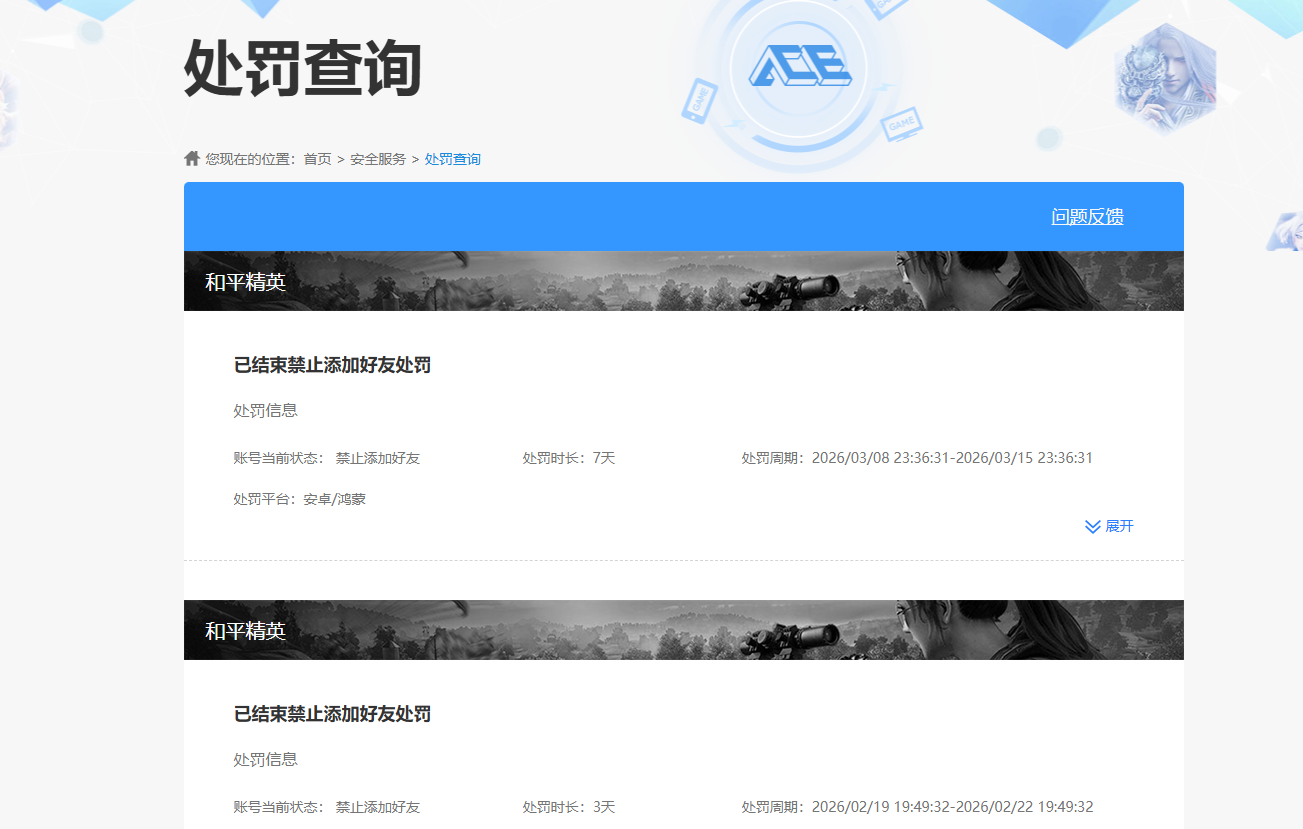Select second record's 处罚信息 label
This screenshot has height=829, width=1303.
[266, 760]
